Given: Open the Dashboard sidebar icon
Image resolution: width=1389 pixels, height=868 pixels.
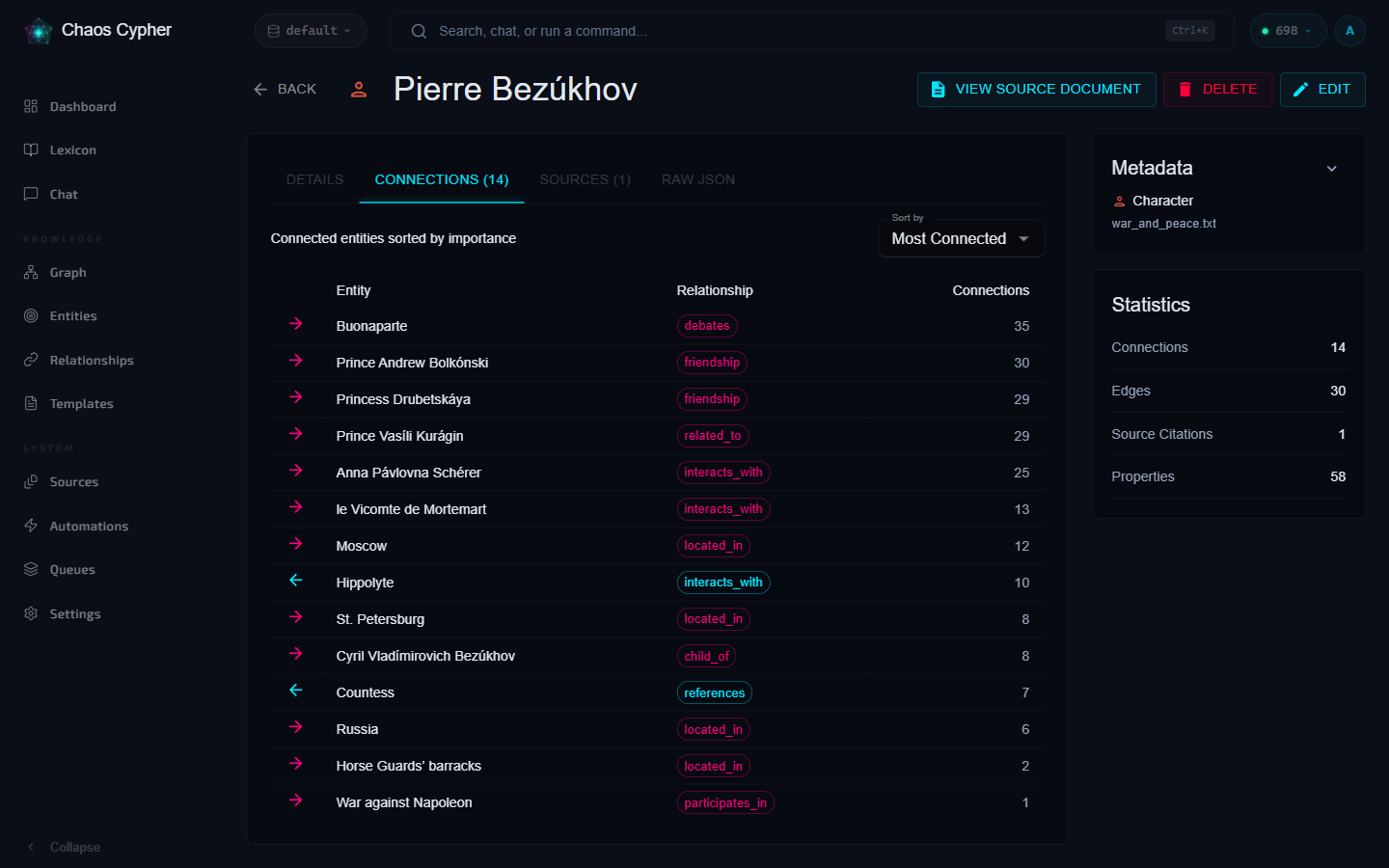Looking at the screenshot, I should (31, 106).
